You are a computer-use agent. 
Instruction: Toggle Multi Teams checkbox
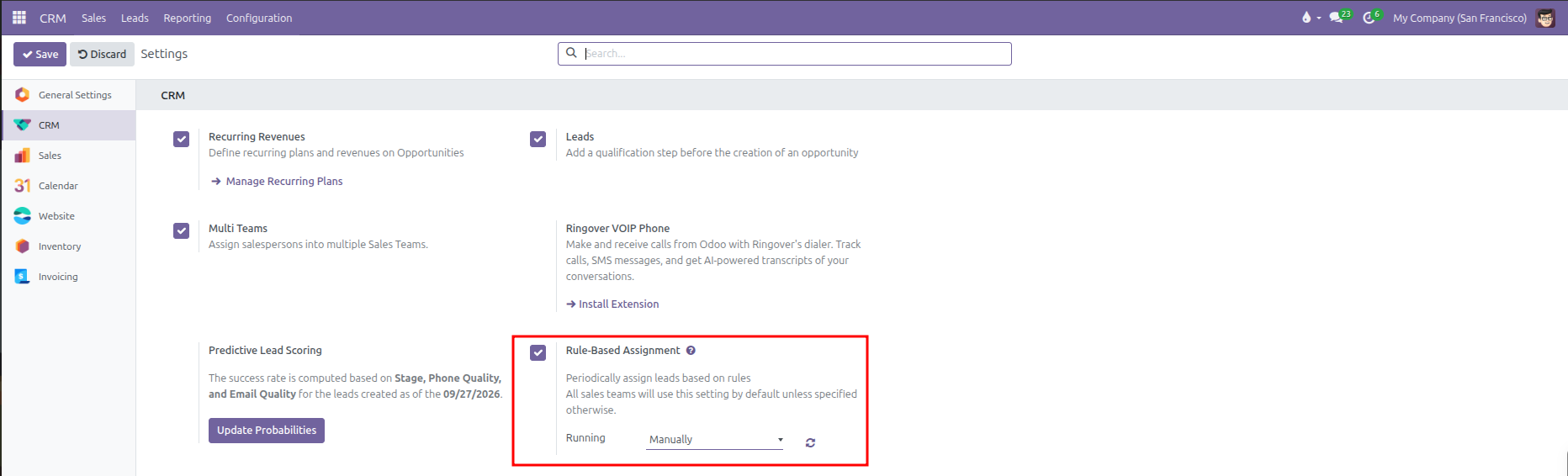[182, 230]
